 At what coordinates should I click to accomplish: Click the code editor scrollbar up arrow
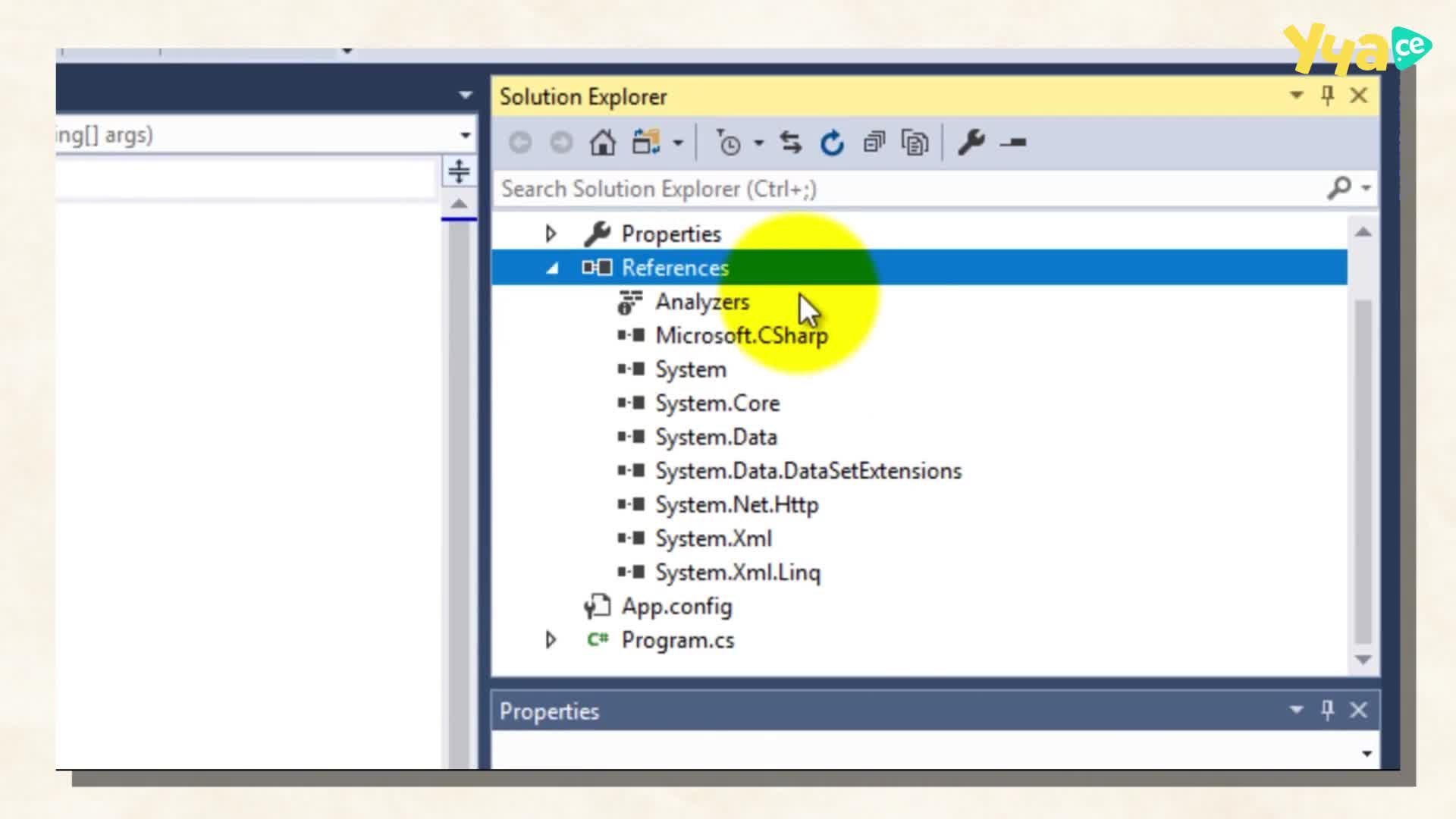point(459,203)
